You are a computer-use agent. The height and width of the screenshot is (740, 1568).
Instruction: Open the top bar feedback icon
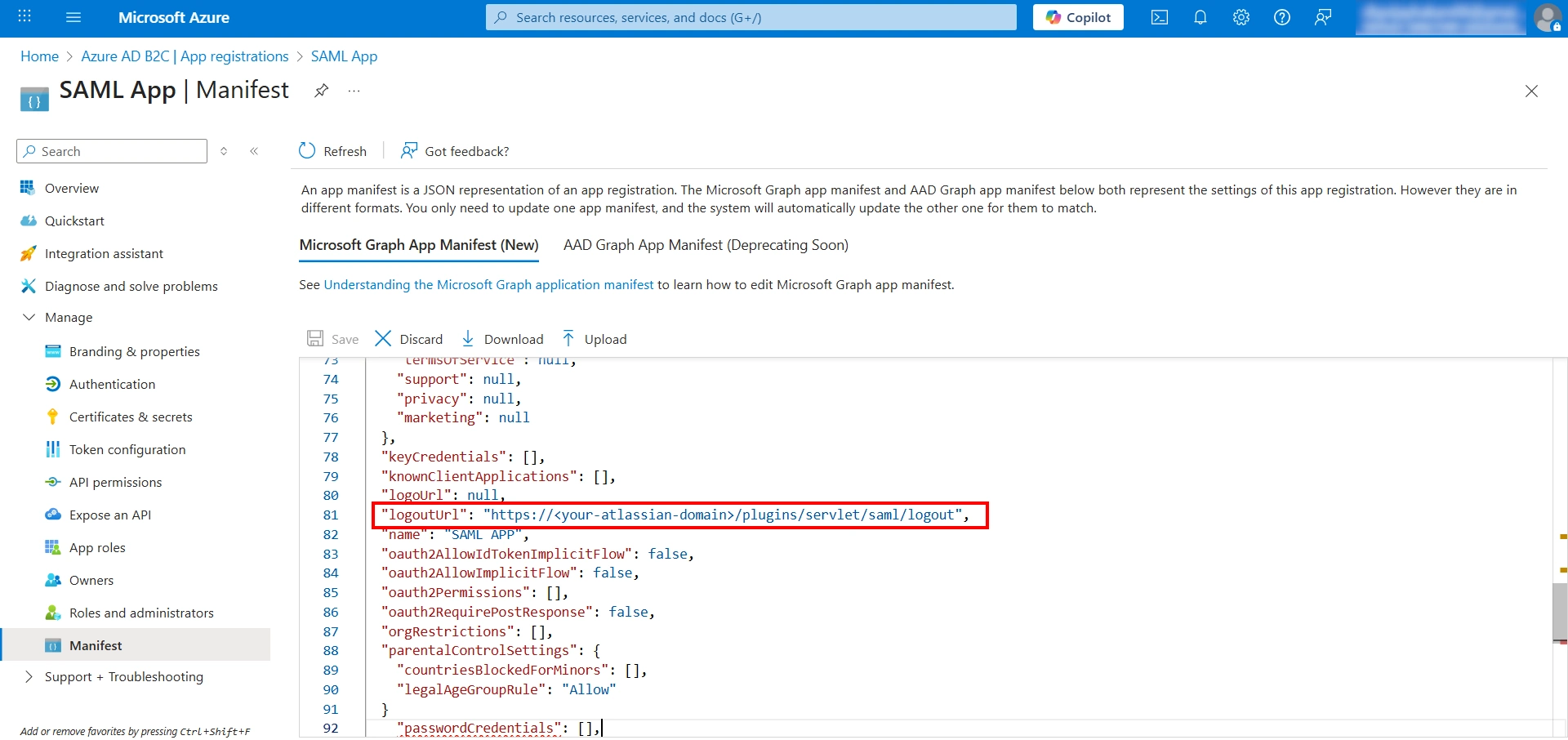click(1322, 17)
